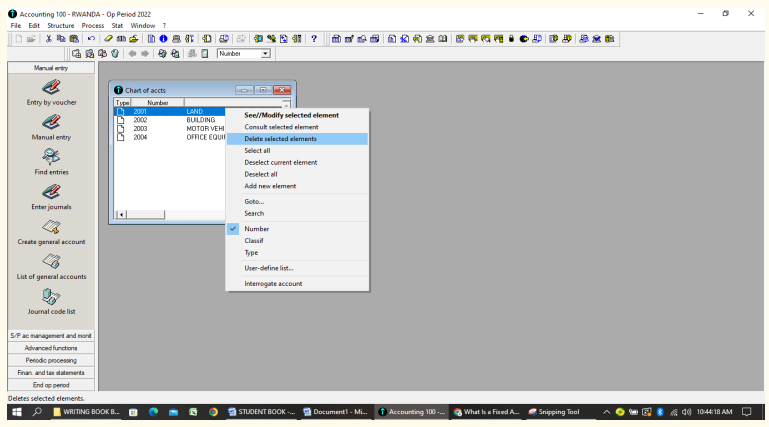Click the open book toolbar icon

443,39
